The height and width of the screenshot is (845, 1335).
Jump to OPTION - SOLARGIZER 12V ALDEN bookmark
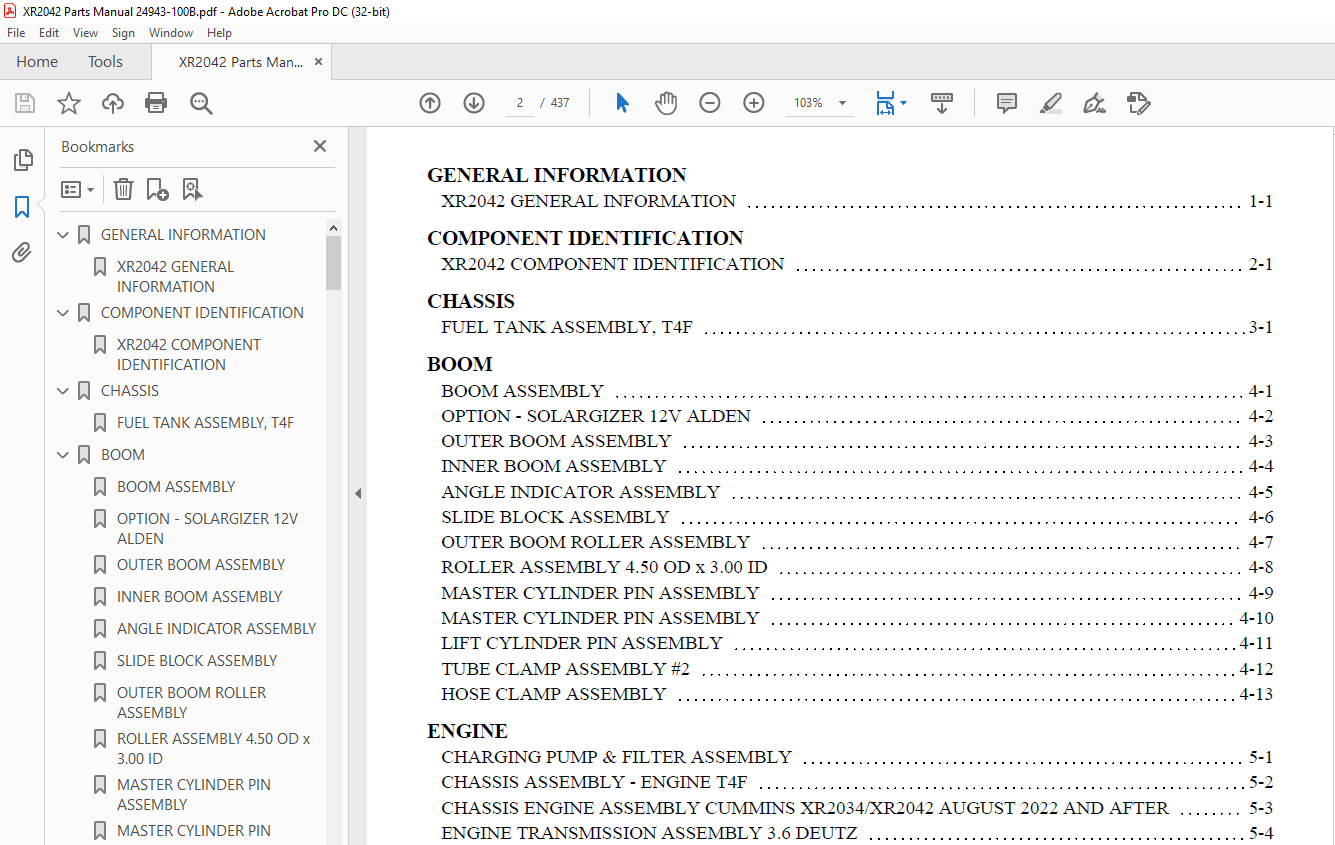point(208,529)
